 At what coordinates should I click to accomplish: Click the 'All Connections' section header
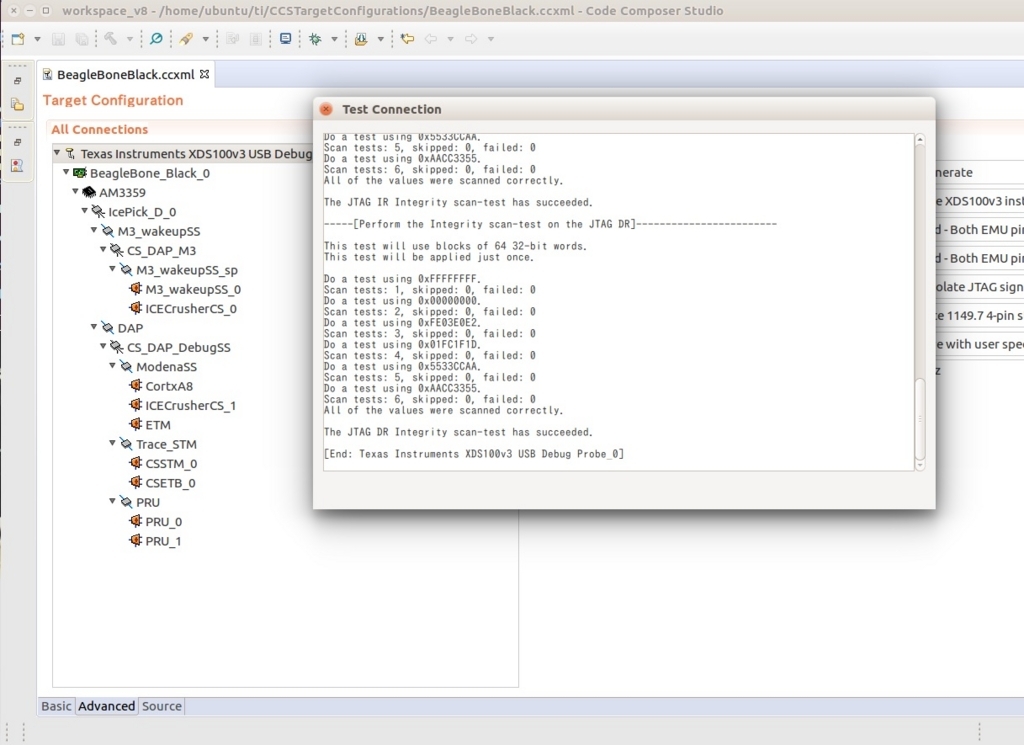[100, 129]
